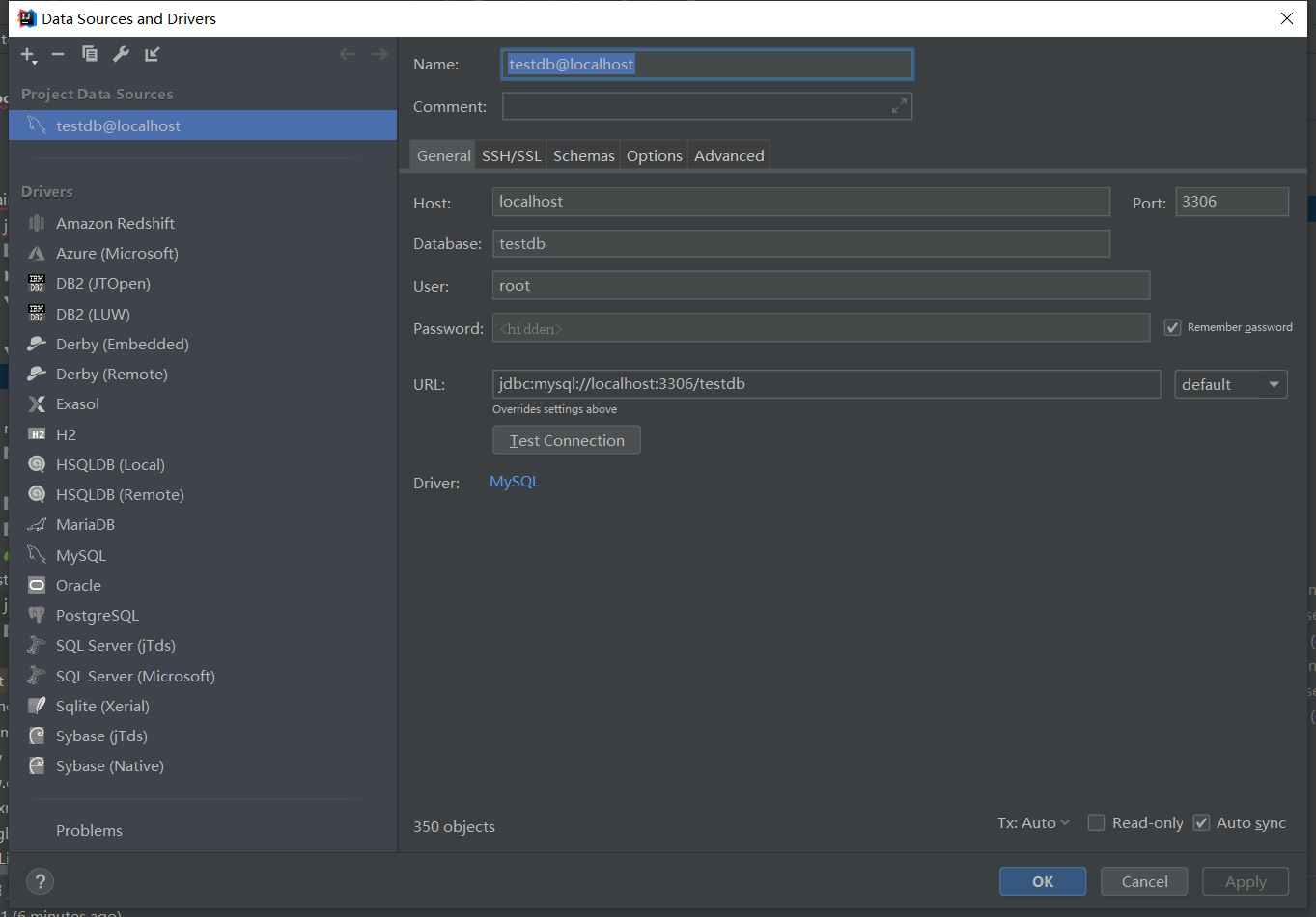Select MySQL driver in list

[x=203, y=555]
